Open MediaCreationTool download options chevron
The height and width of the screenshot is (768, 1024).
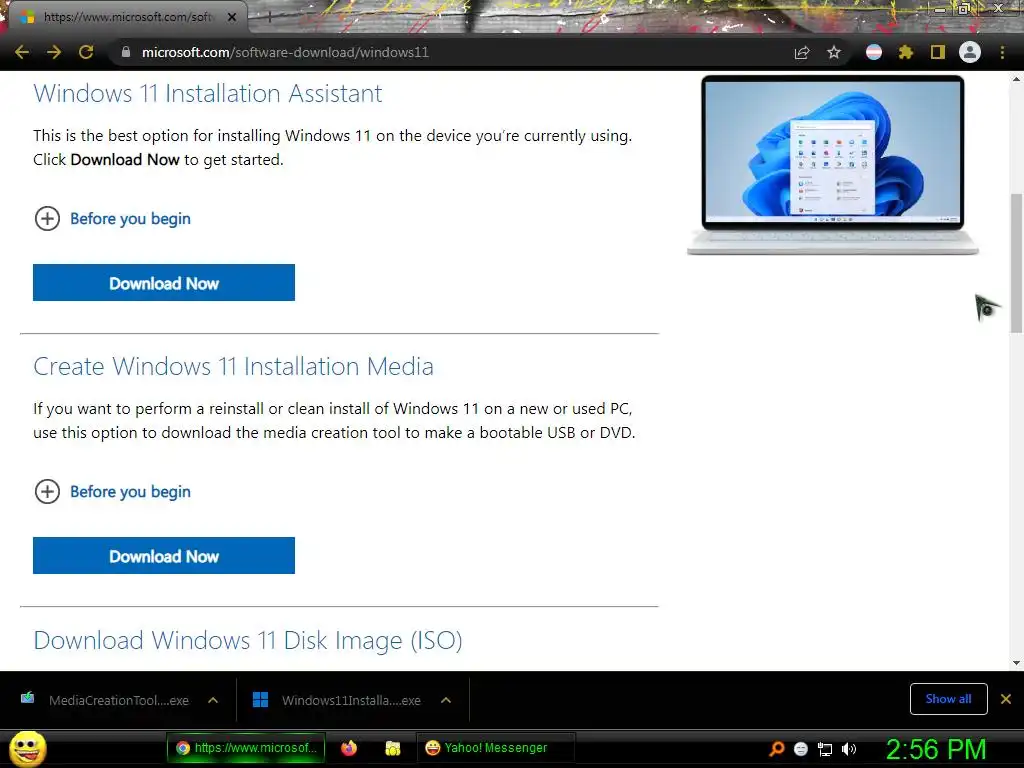pos(213,700)
